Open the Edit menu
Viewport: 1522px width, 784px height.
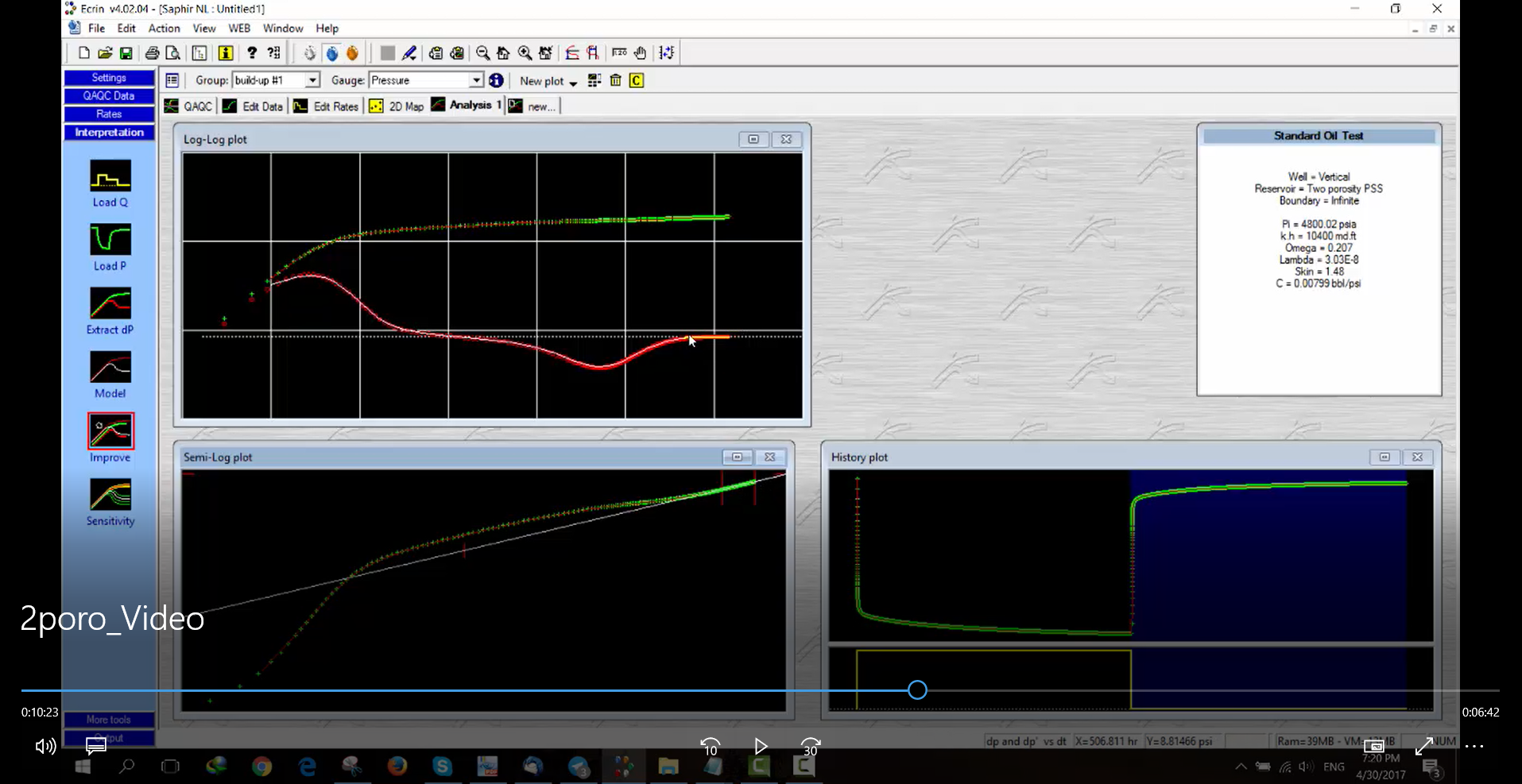(x=126, y=28)
